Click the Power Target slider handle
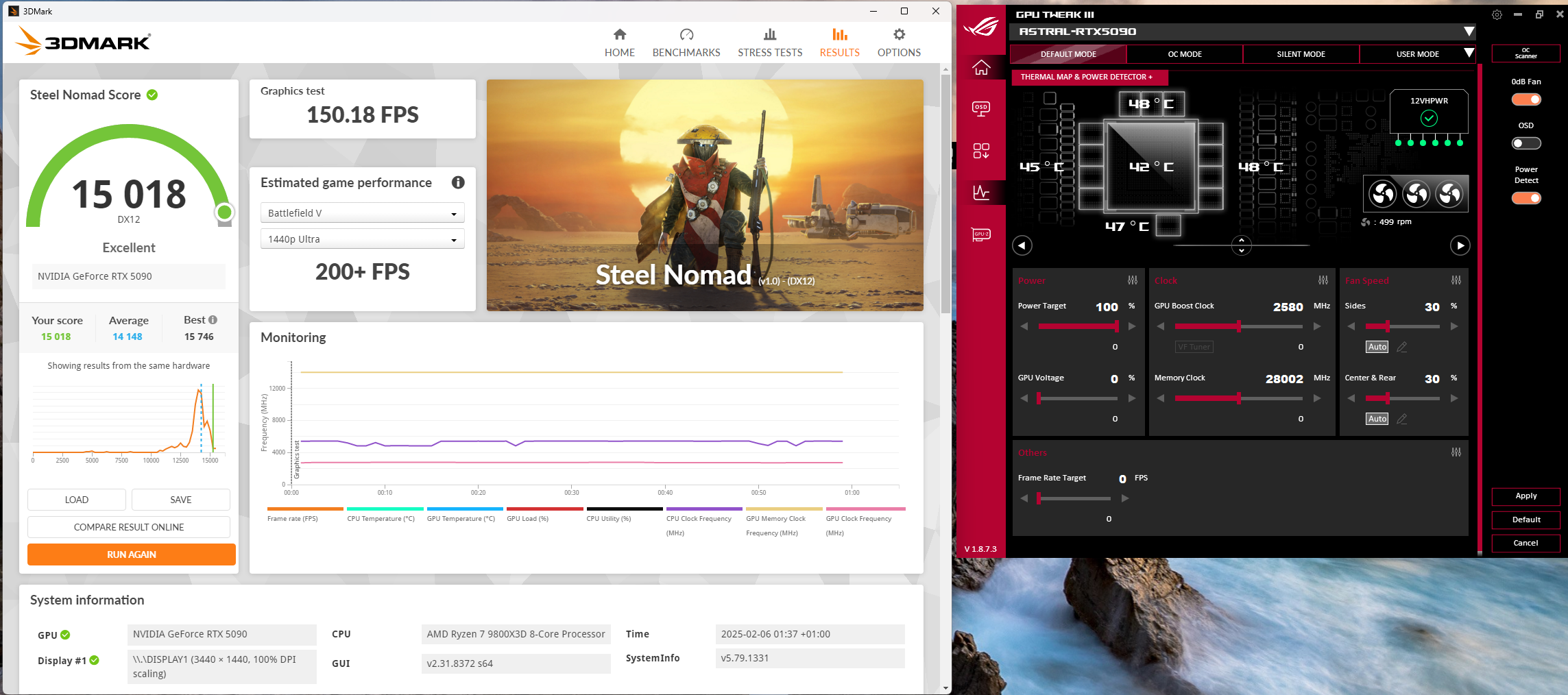Image resolution: width=1568 pixels, height=695 pixels. [x=1117, y=326]
